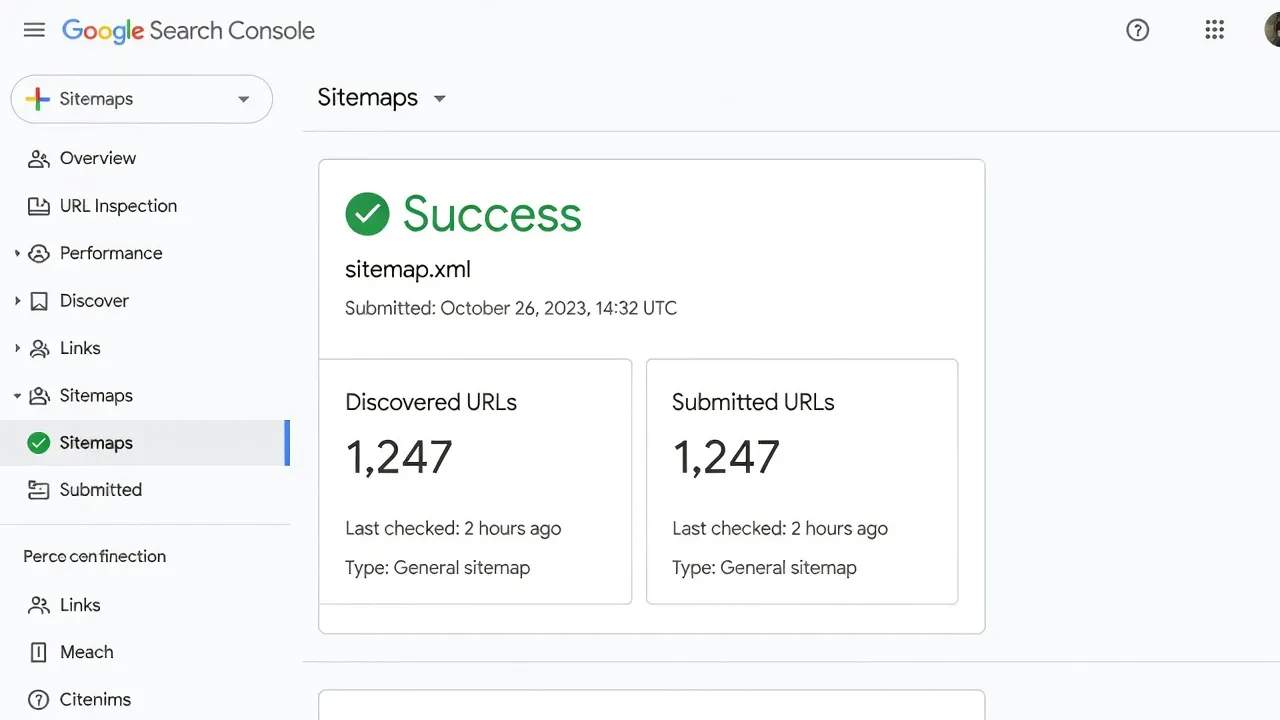The image size is (1280, 720).
Task: Select the Discovered URLs card
Action: coord(475,482)
